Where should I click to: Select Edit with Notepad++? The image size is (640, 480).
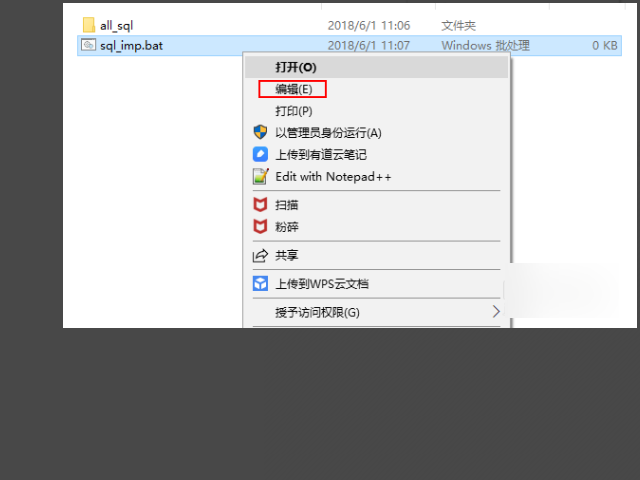click(376, 177)
